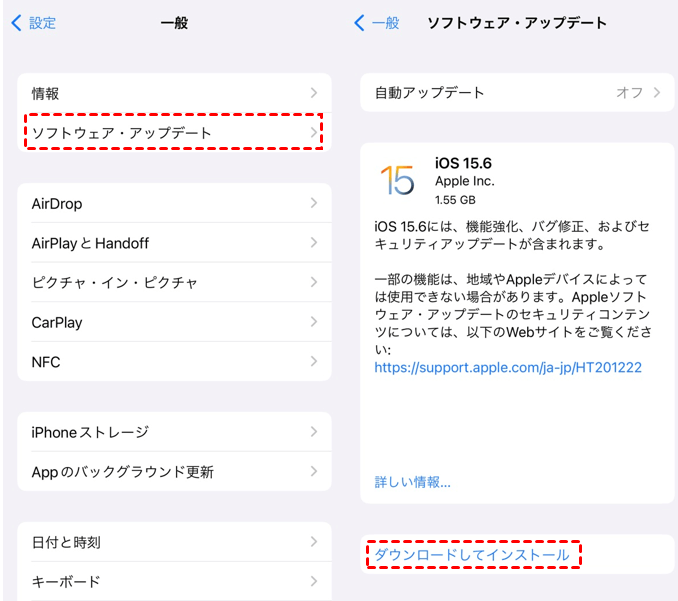Open キーボード settings

pyautogui.click(x=174, y=581)
